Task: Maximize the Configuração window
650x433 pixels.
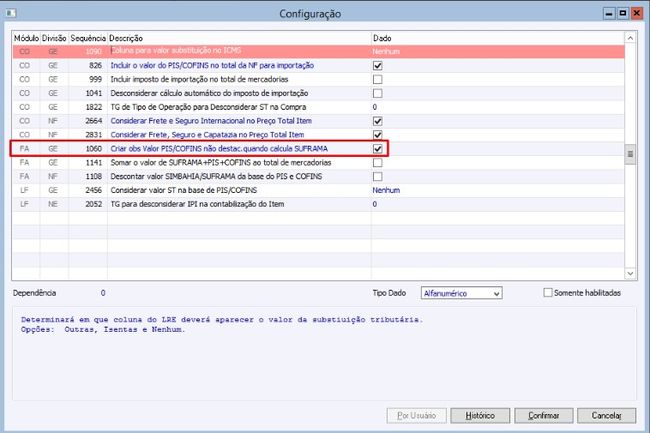Action: click(x=623, y=13)
